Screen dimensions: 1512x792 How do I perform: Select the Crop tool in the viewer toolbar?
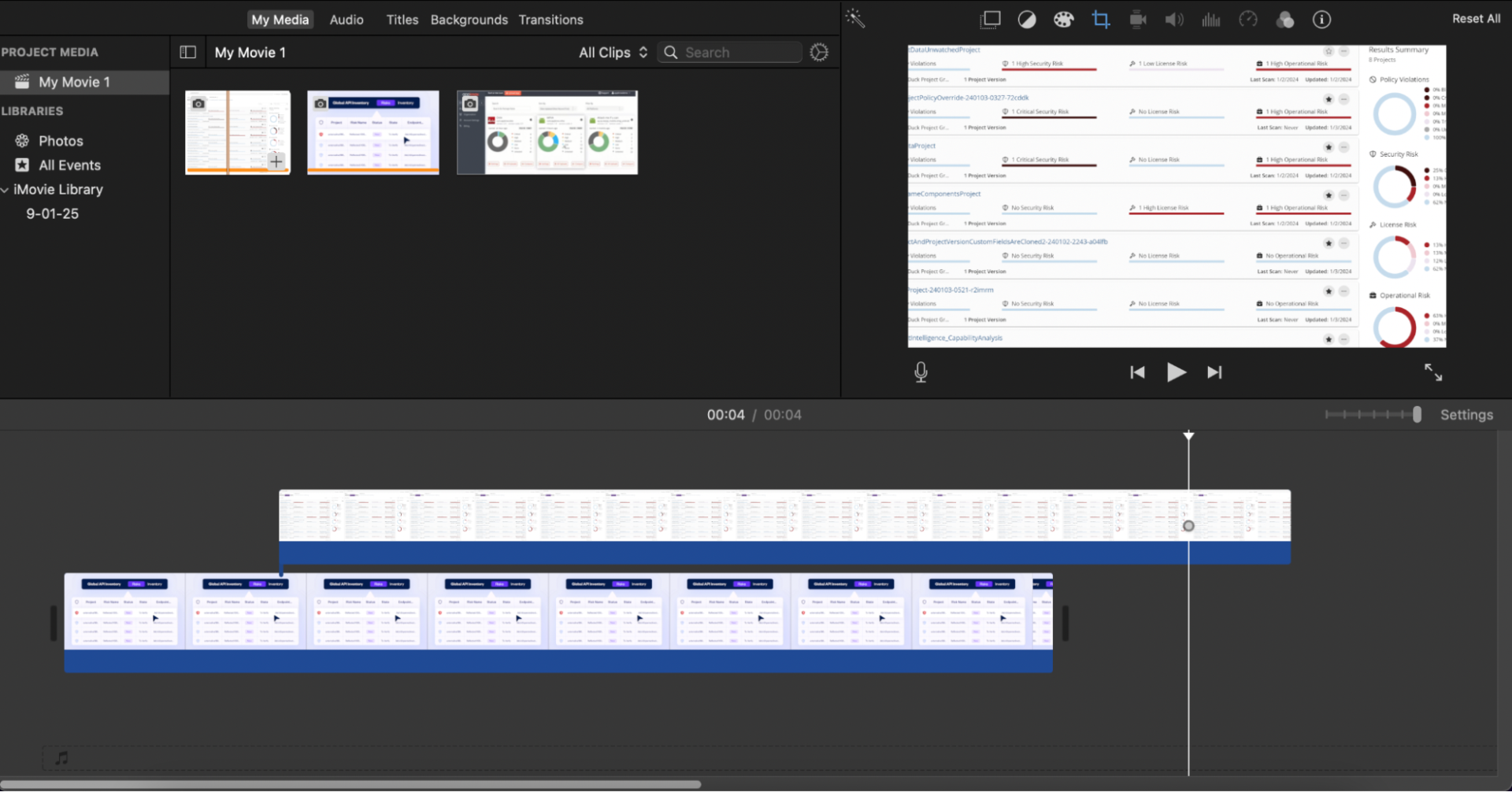click(x=1100, y=19)
